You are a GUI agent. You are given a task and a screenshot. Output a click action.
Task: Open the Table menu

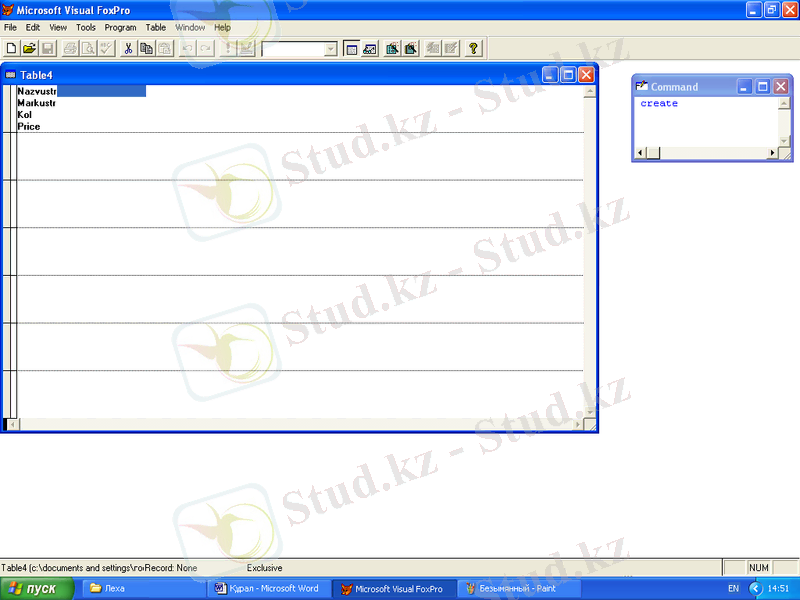[156, 28]
